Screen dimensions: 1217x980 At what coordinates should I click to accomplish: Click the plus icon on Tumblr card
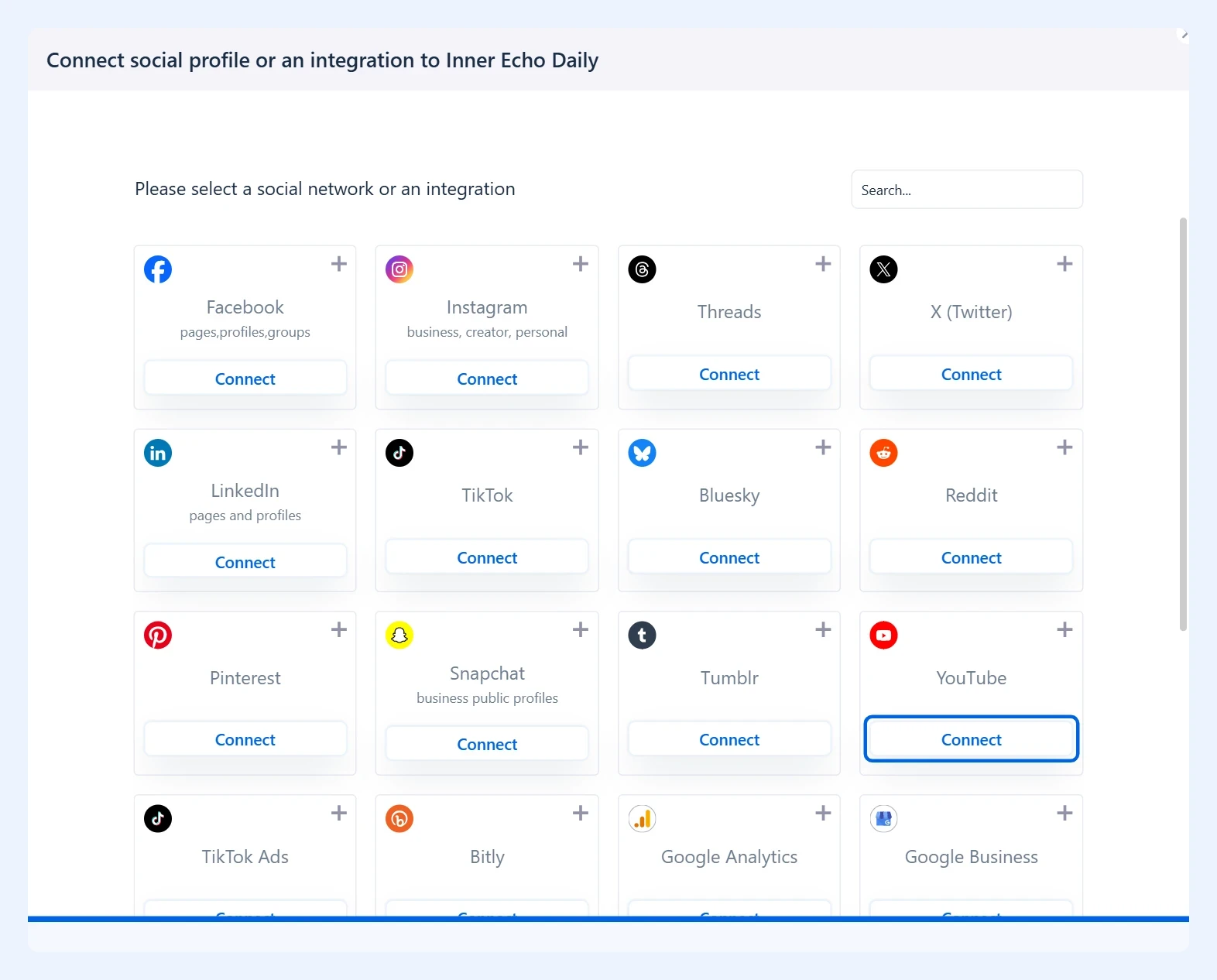click(823, 630)
